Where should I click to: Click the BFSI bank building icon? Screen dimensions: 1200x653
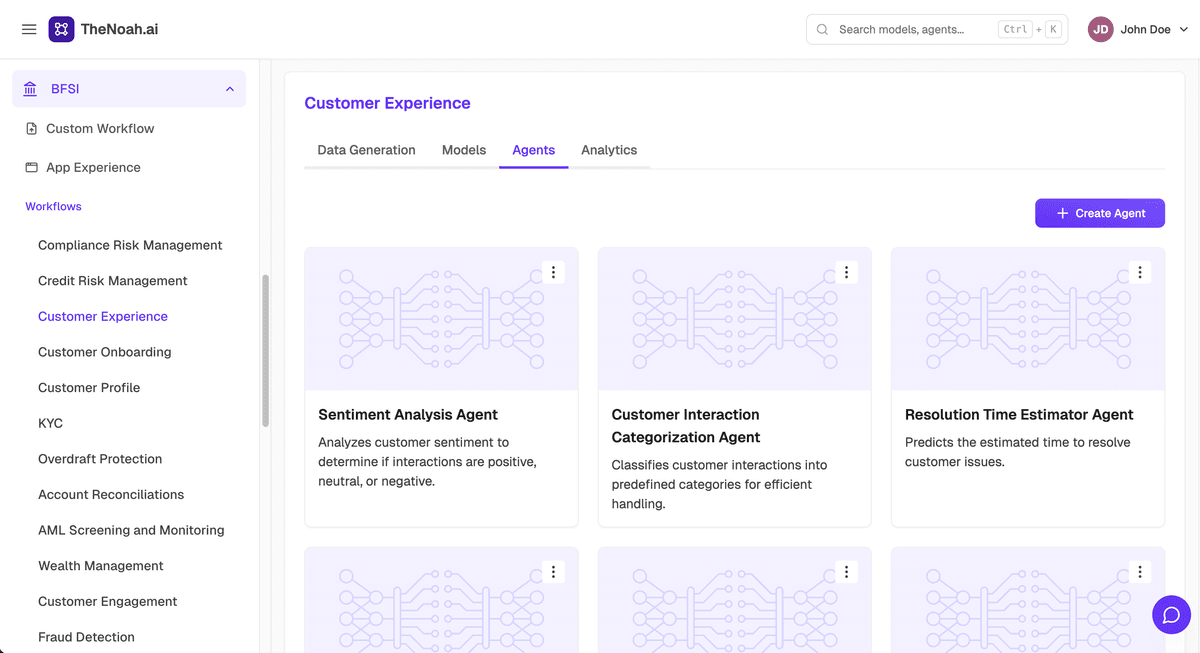(30, 89)
